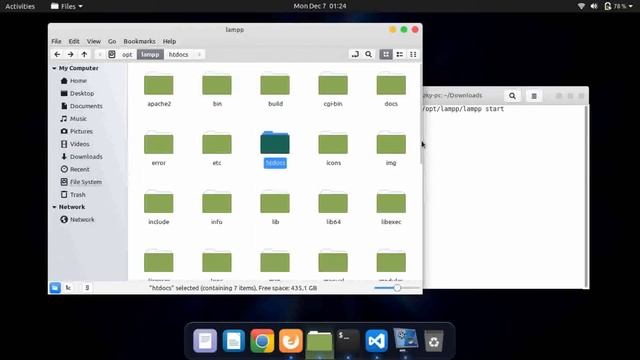This screenshot has height=360, width=640.
Task: Click the lampp path segment
Action: [x=150, y=54]
